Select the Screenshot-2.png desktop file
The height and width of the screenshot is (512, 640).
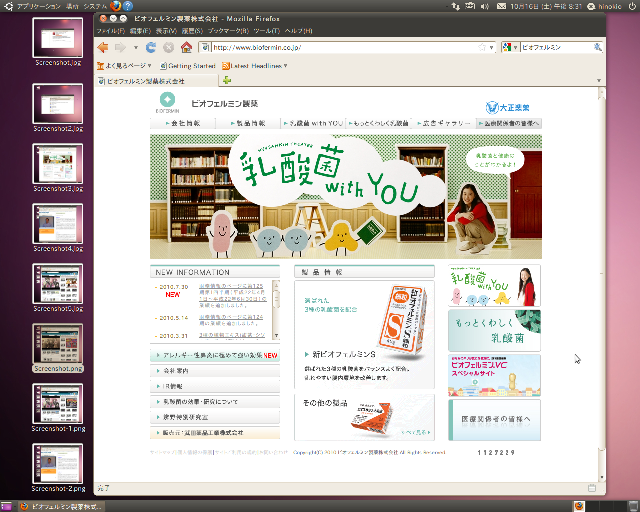pos(58,468)
